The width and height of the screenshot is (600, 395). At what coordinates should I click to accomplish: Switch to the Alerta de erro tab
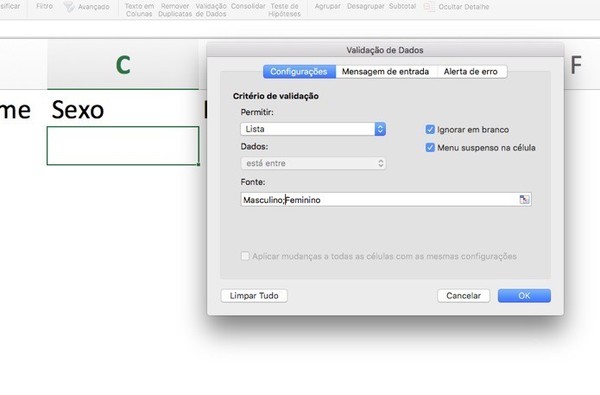click(x=471, y=72)
